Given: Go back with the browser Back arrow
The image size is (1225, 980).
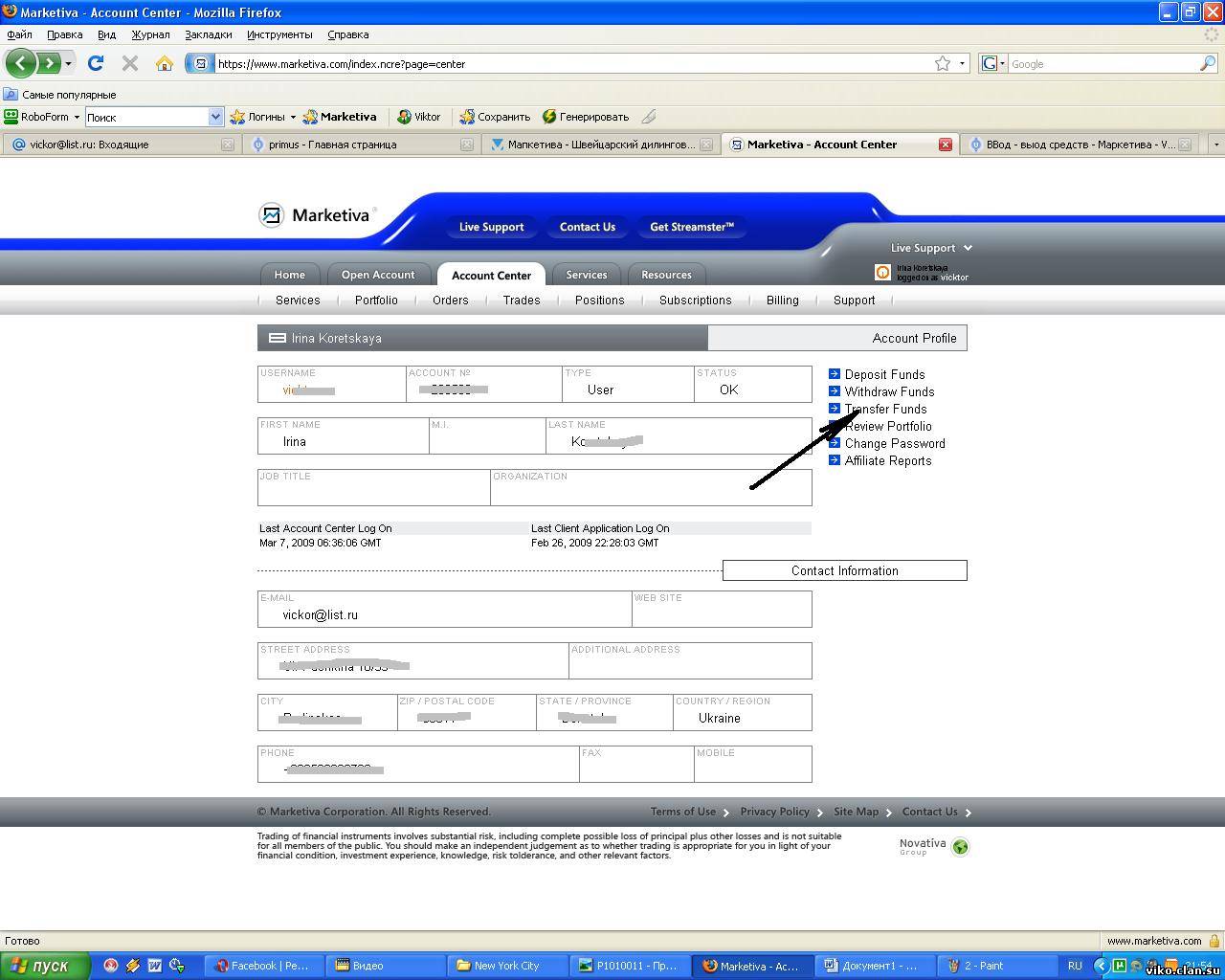Looking at the screenshot, I should pos(20,64).
